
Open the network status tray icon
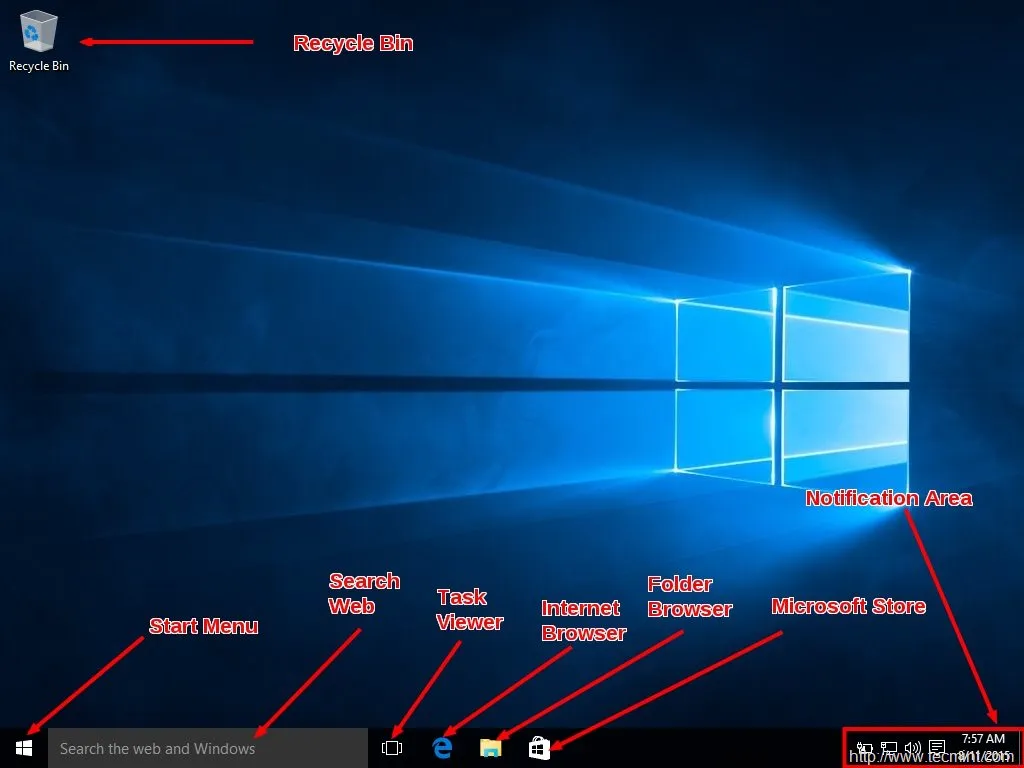click(x=888, y=748)
